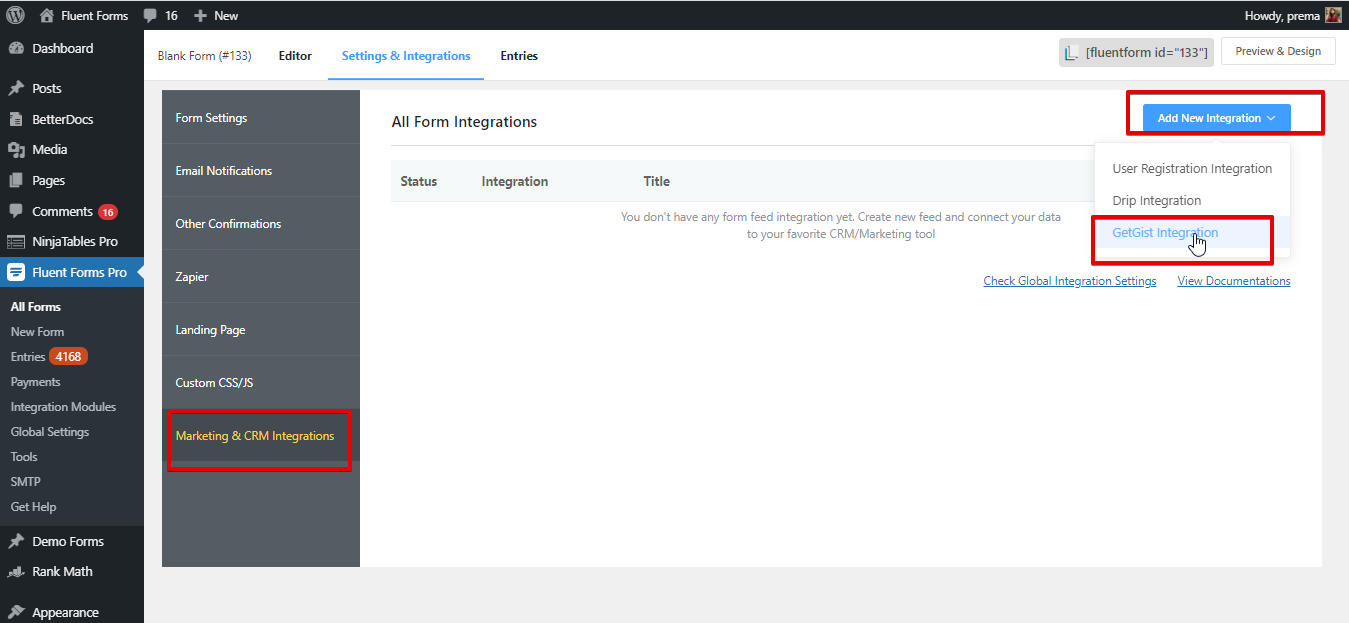Screen dimensions: 1349x623
Task: Click the 16 comments badge in sidebar
Action: (x=108, y=212)
